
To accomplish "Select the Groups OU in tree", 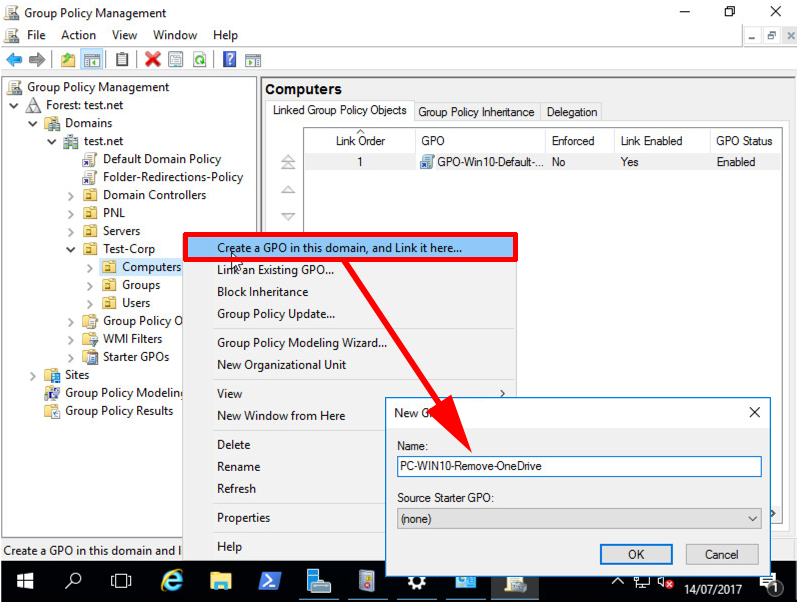I will point(141,285).
